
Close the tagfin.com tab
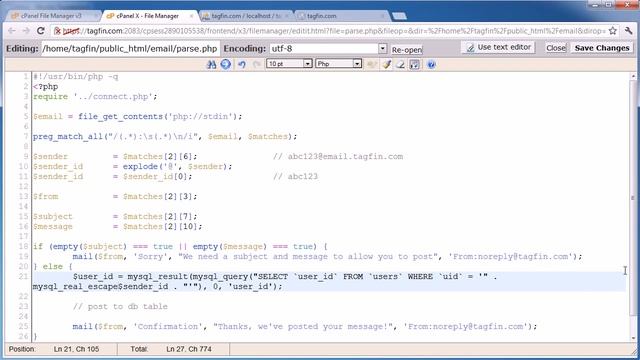383,16
